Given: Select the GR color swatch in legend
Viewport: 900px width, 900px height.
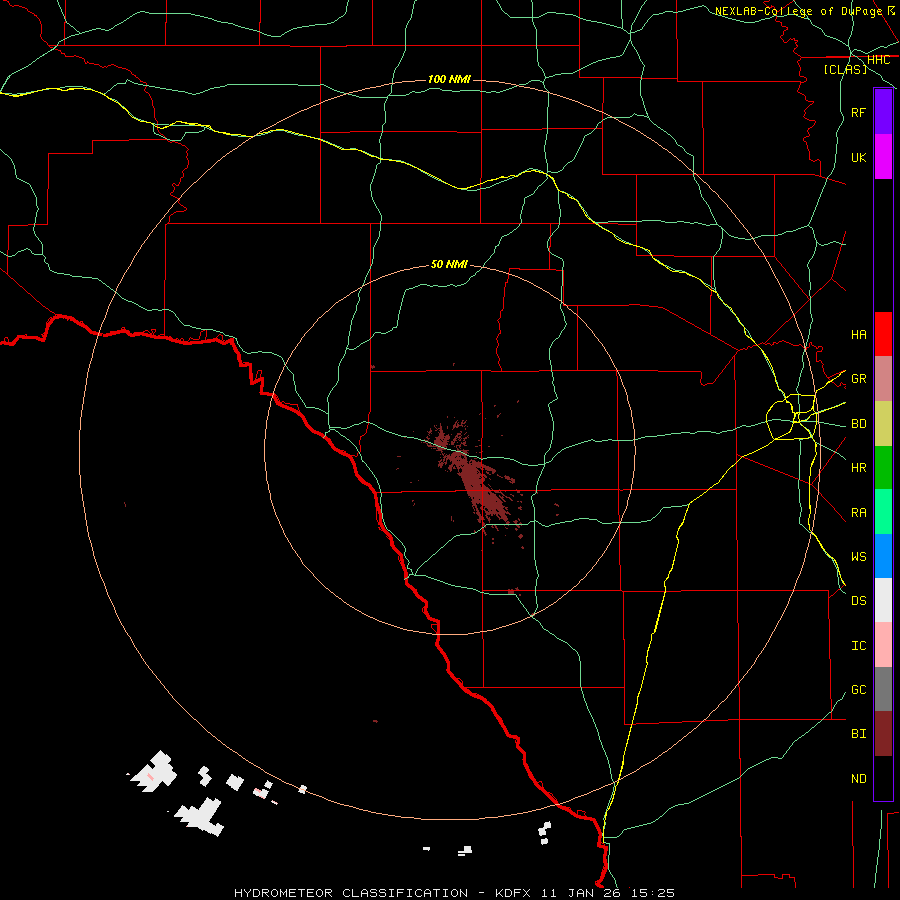Looking at the screenshot, I should [883, 379].
